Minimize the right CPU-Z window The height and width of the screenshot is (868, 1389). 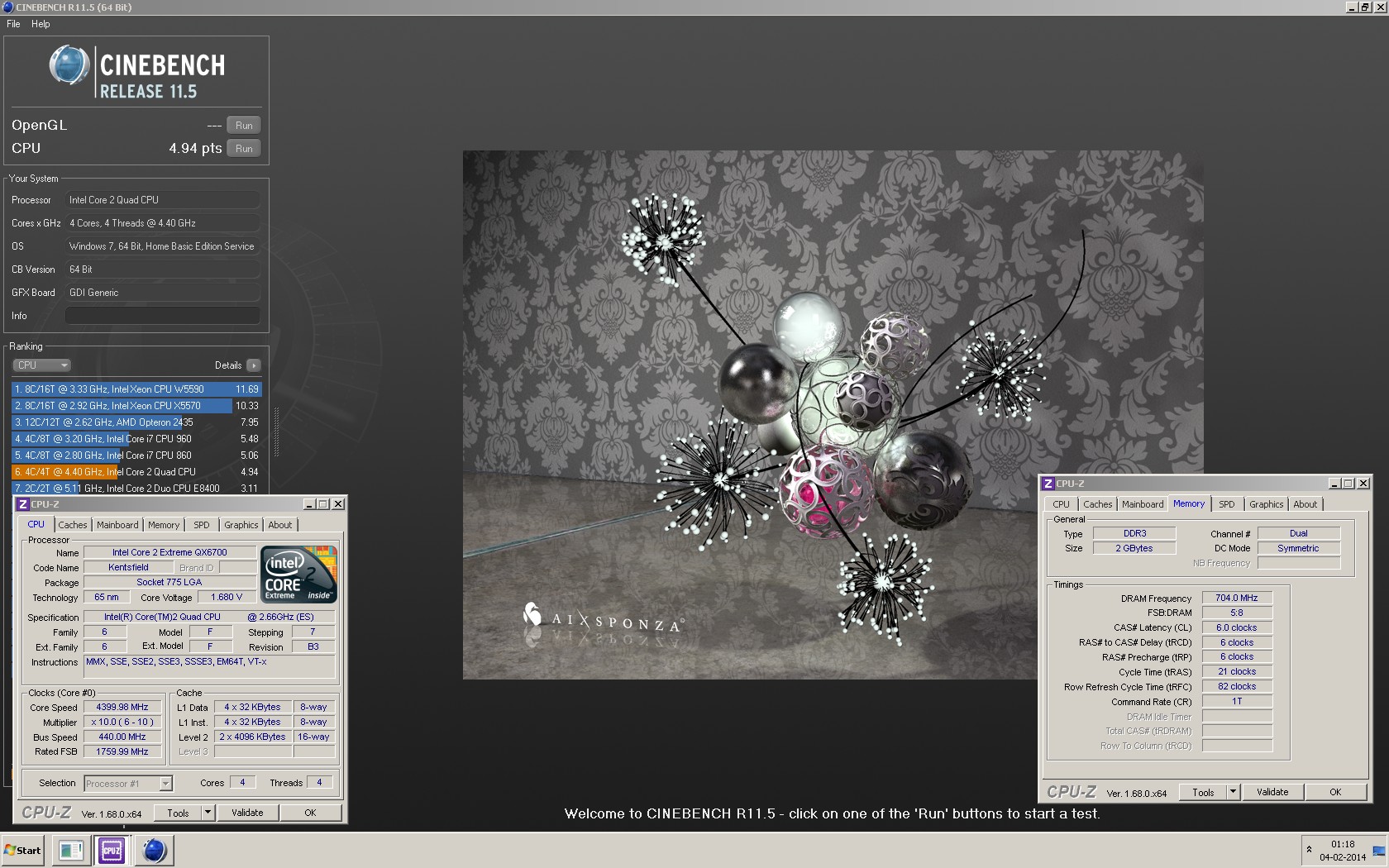[x=1334, y=484]
